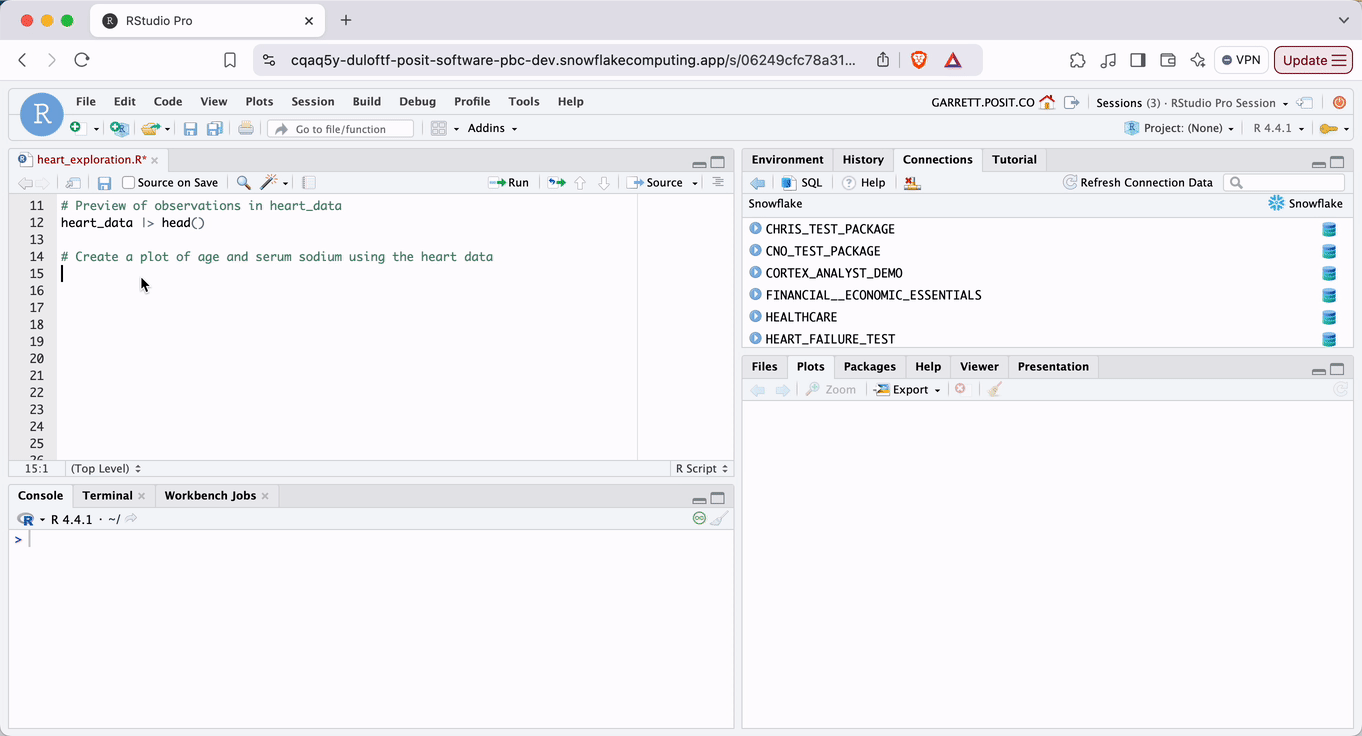Click Refresh Connection Data button
1362x736 pixels.
[x=1138, y=183]
